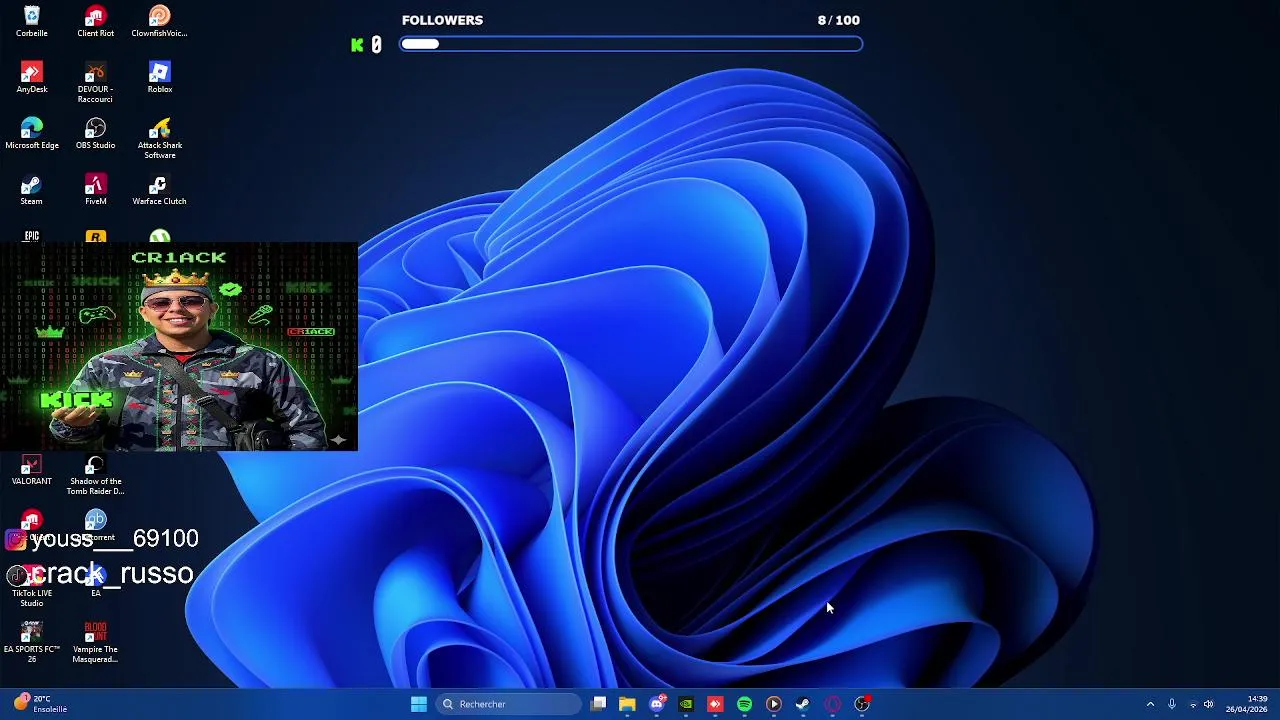Click the followers progress bar
The width and height of the screenshot is (1280, 720).
(x=631, y=44)
